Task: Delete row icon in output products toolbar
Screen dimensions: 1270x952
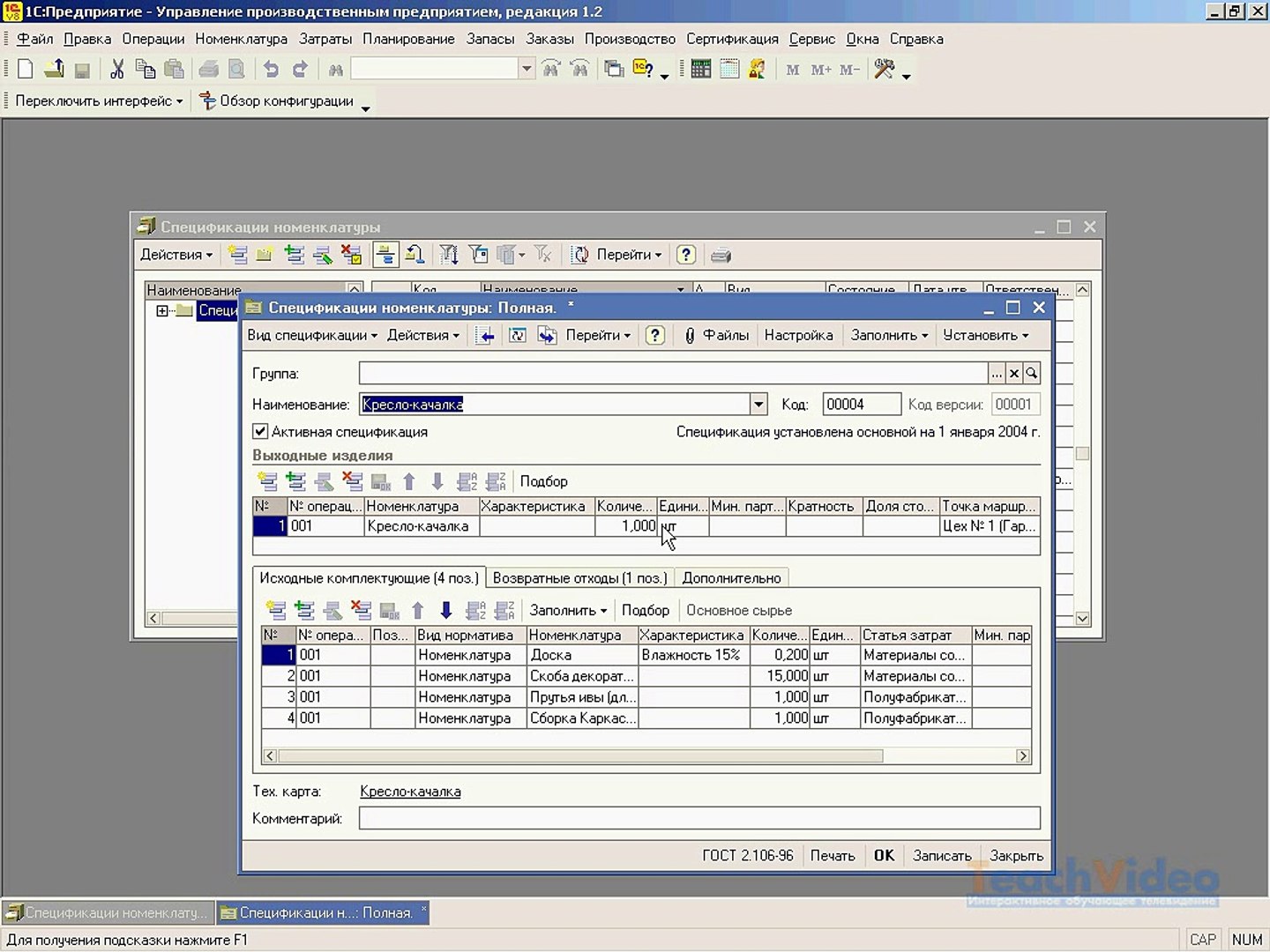Action: [x=352, y=481]
